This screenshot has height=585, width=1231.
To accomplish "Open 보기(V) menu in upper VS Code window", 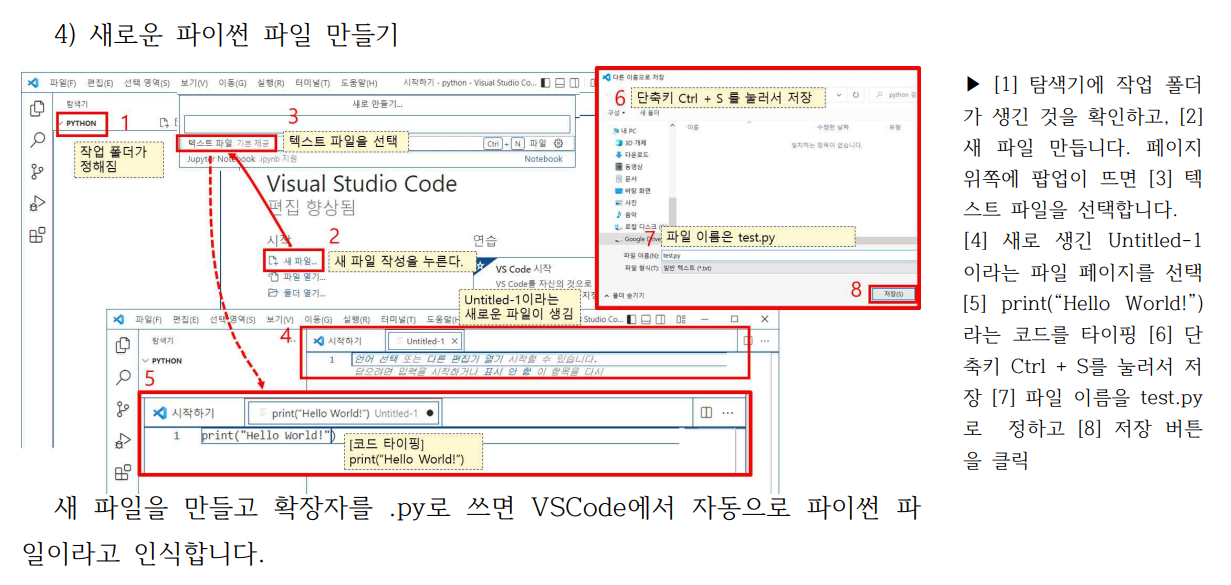I will [x=194, y=83].
